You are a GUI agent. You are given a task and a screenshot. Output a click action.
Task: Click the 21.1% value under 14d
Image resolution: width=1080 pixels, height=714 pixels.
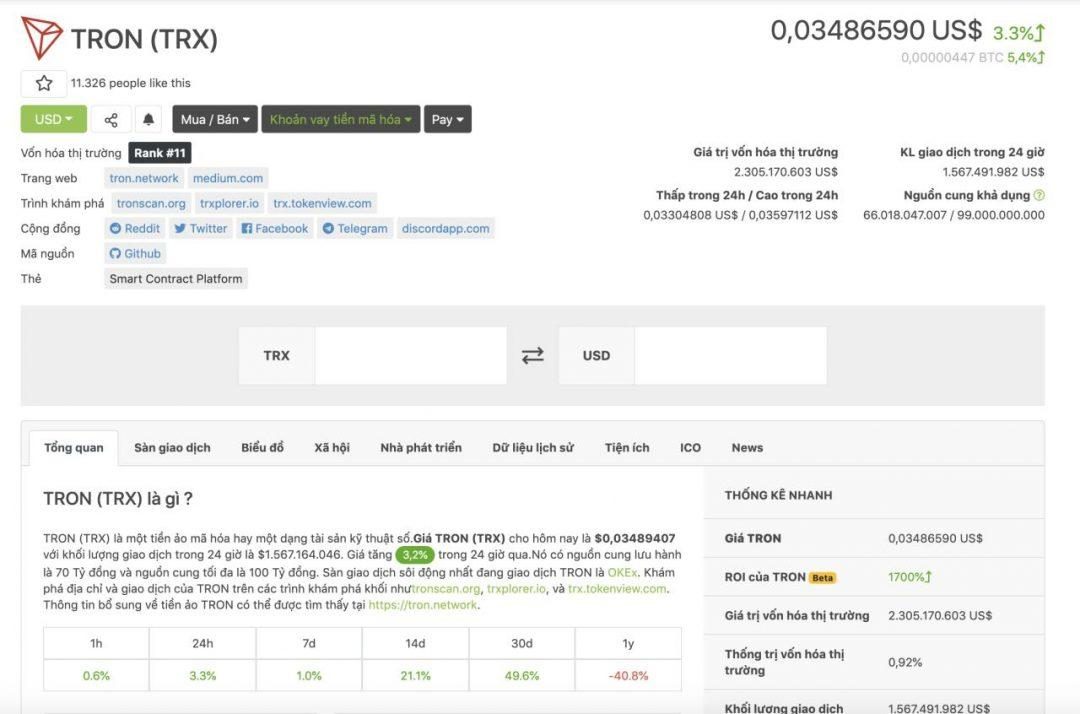(415, 676)
